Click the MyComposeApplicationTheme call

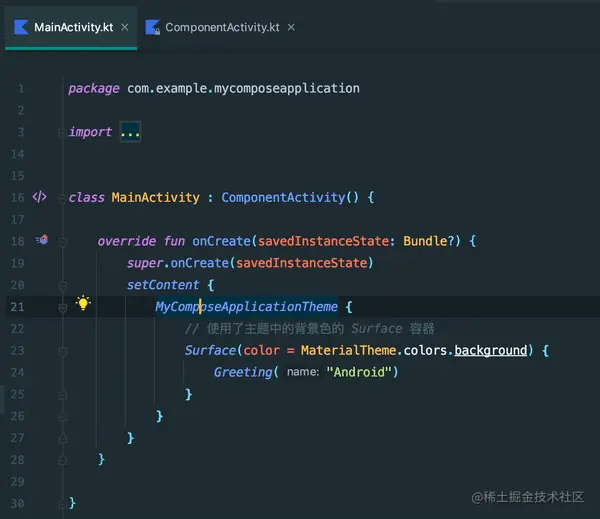tap(246, 307)
